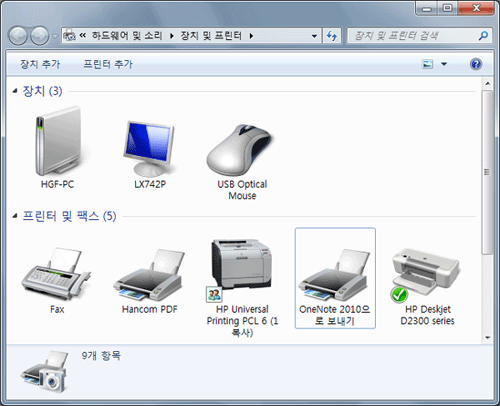This screenshot has width=500, height=406.
Task: Go back with the back navigation button
Action: tap(18, 35)
